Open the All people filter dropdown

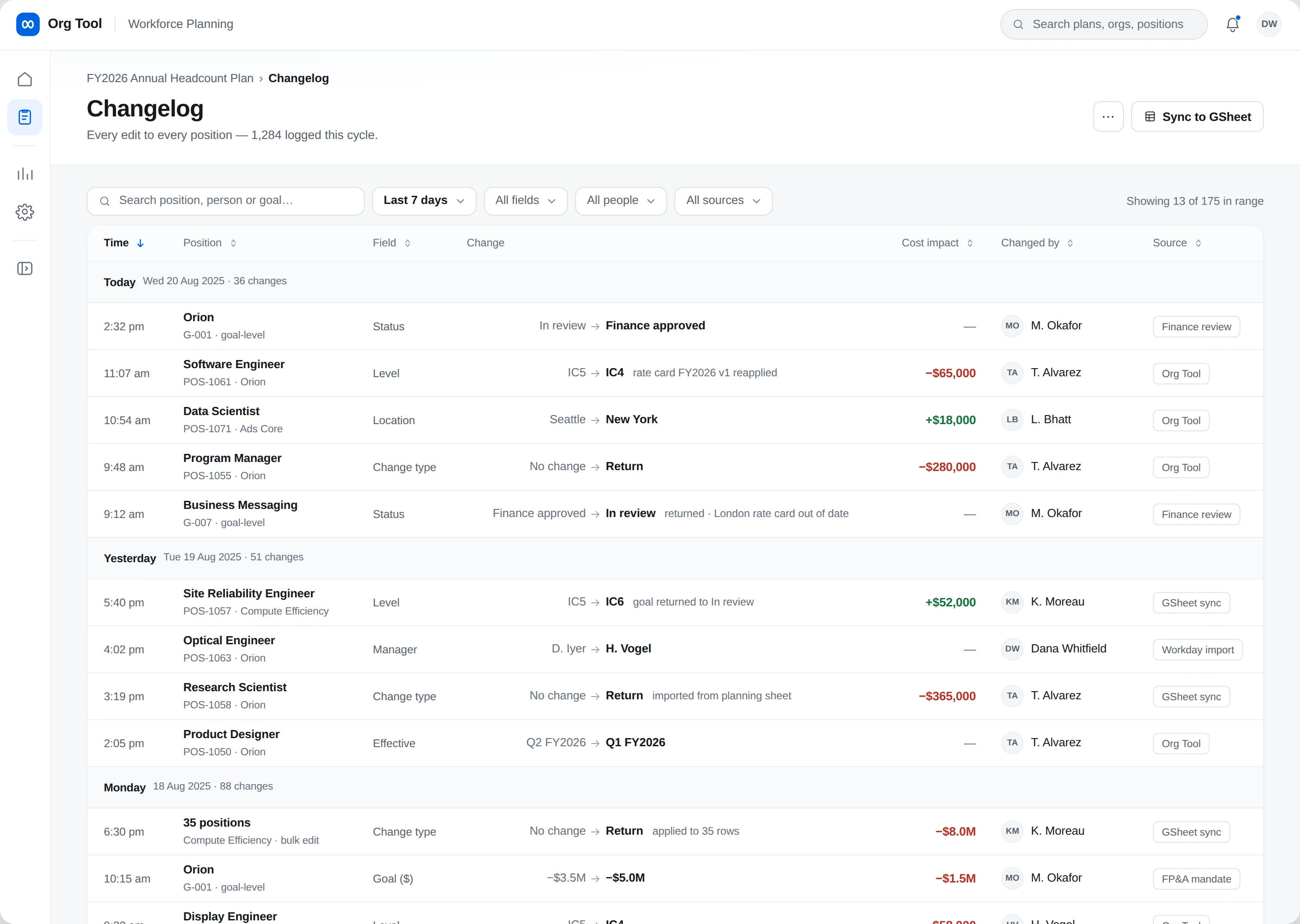(x=620, y=201)
